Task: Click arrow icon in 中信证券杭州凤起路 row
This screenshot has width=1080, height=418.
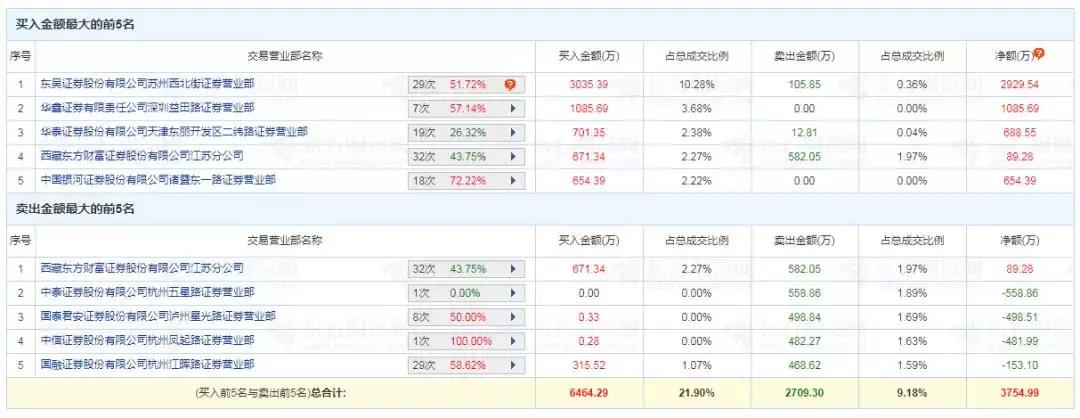Action: coord(512,342)
